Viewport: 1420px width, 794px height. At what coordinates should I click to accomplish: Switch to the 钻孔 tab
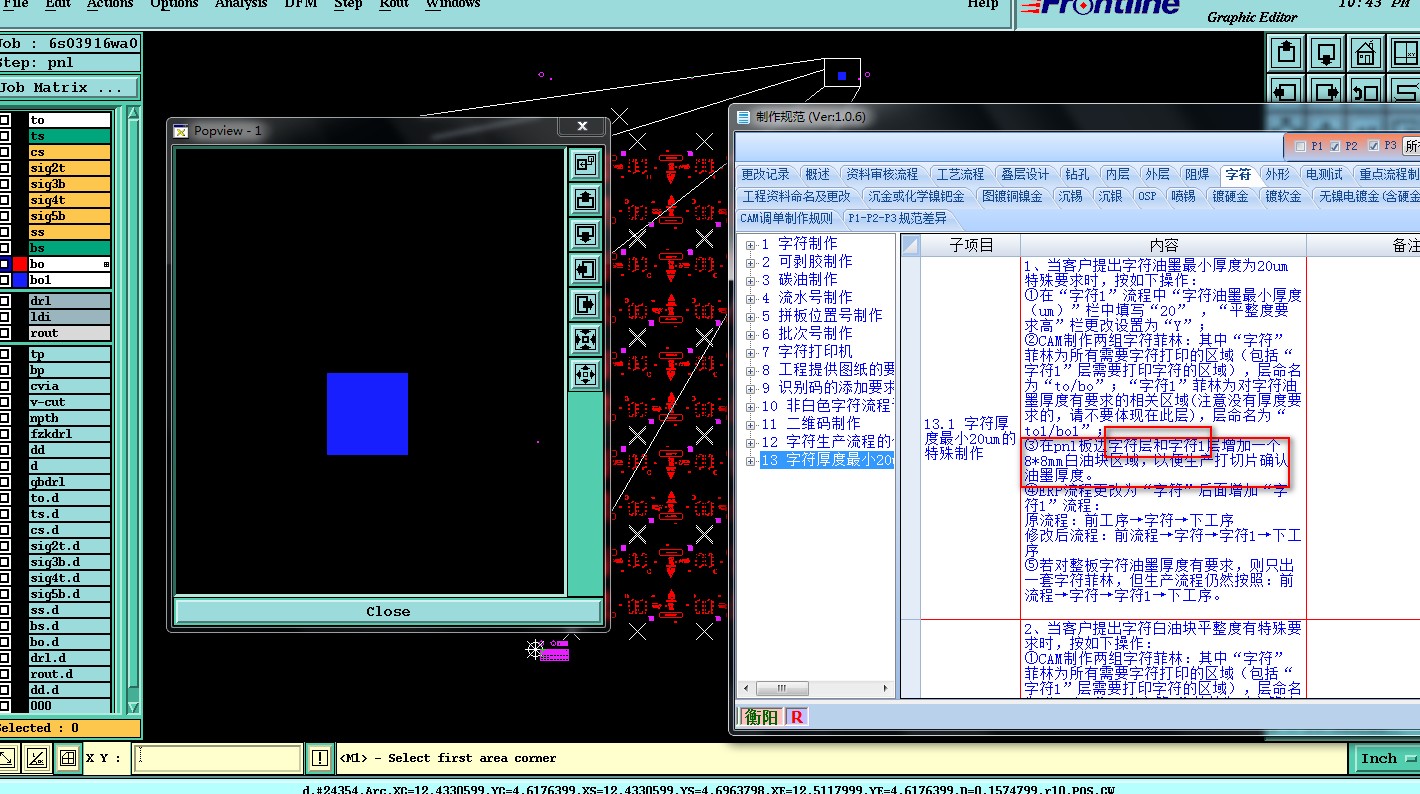(x=1077, y=174)
